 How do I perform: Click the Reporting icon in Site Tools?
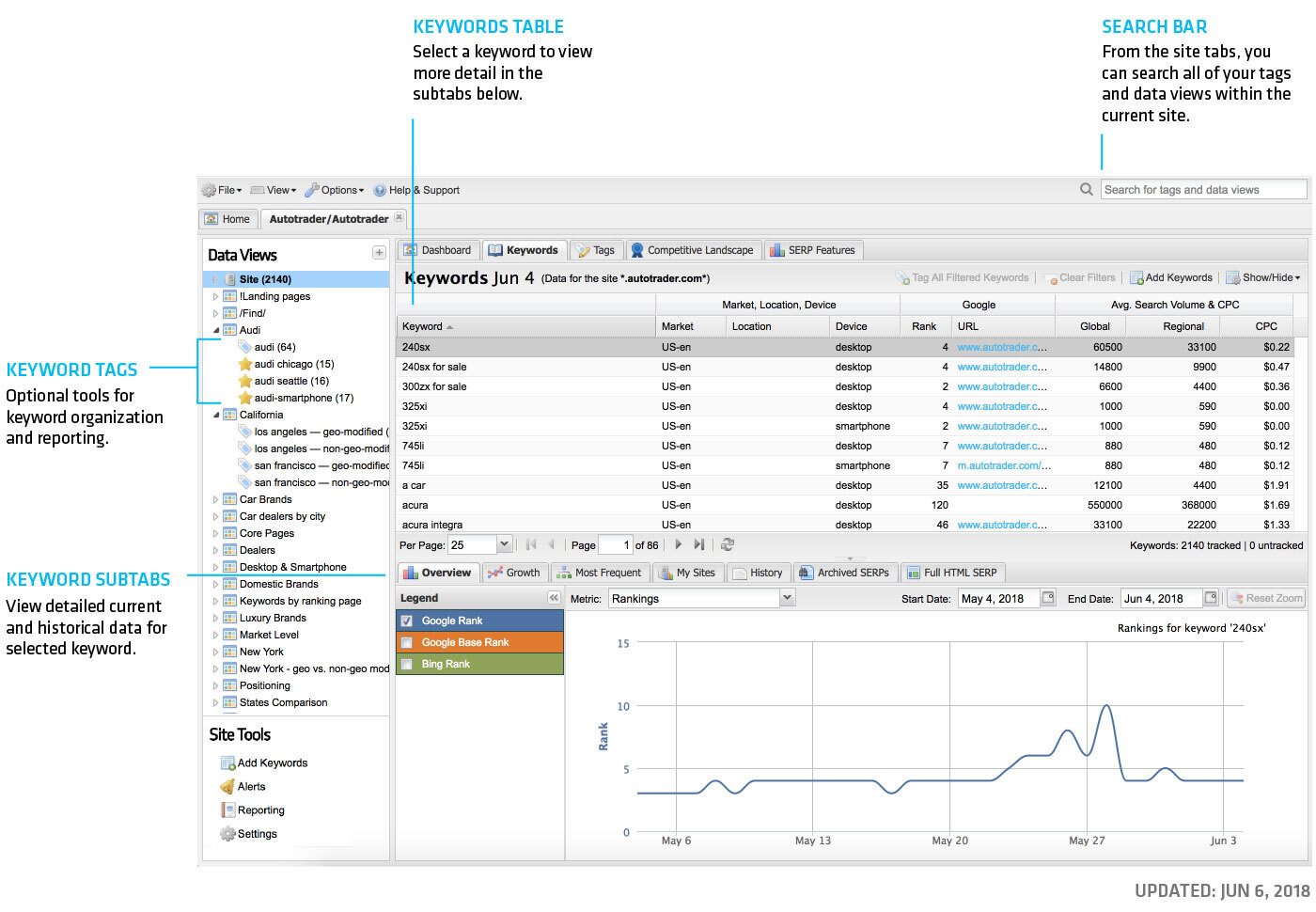point(228,810)
